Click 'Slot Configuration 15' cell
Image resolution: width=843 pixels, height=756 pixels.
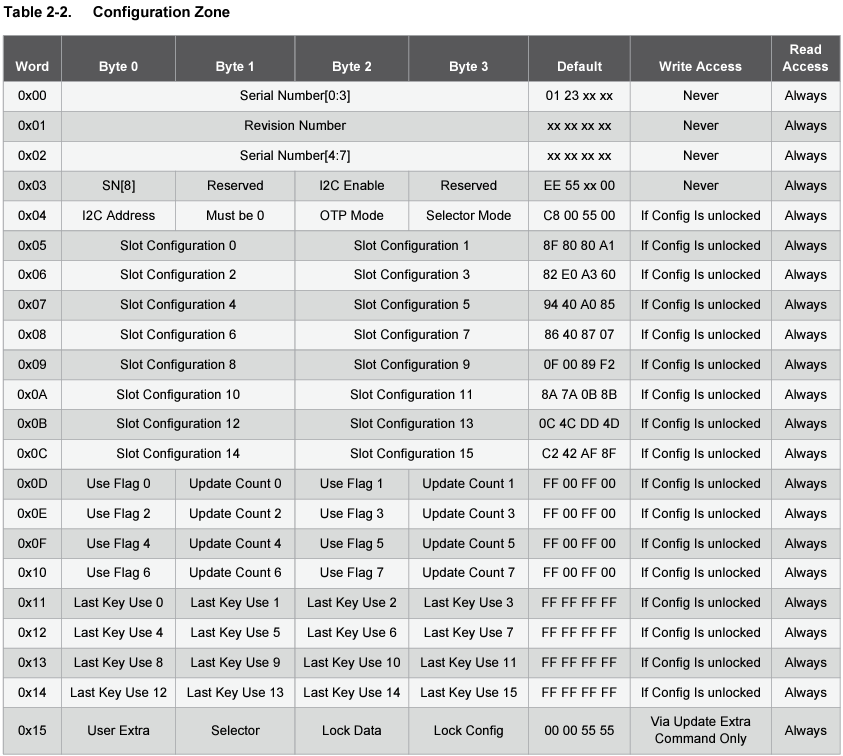point(411,454)
